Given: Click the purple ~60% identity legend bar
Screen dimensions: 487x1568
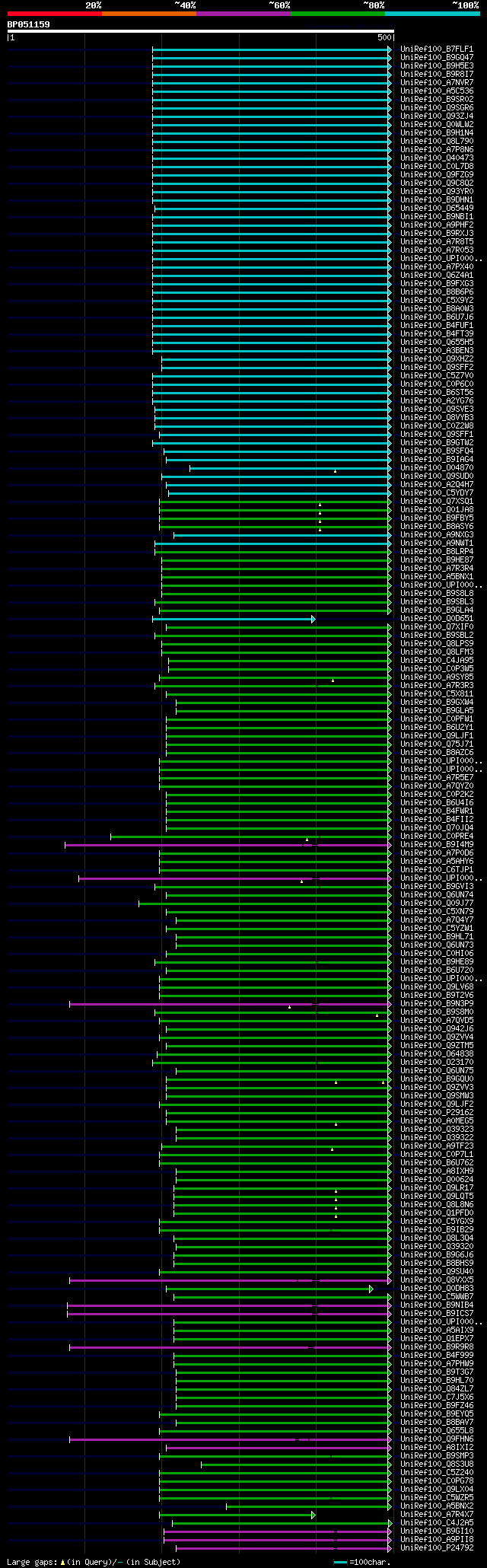Looking at the screenshot, I should click(x=243, y=14).
